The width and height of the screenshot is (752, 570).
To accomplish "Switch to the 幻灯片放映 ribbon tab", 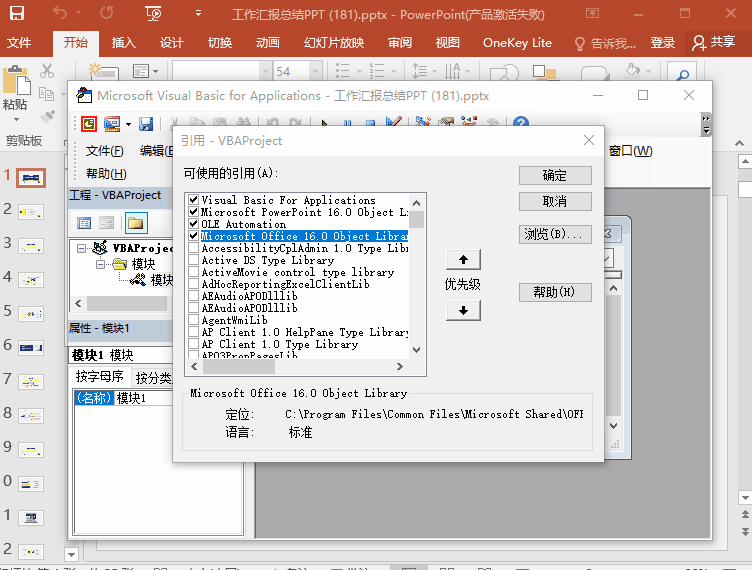I will [x=334, y=43].
